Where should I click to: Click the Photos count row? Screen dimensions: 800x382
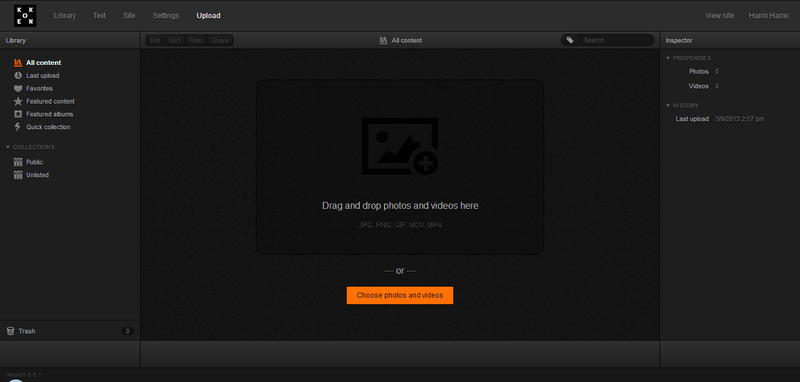point(704,72)
